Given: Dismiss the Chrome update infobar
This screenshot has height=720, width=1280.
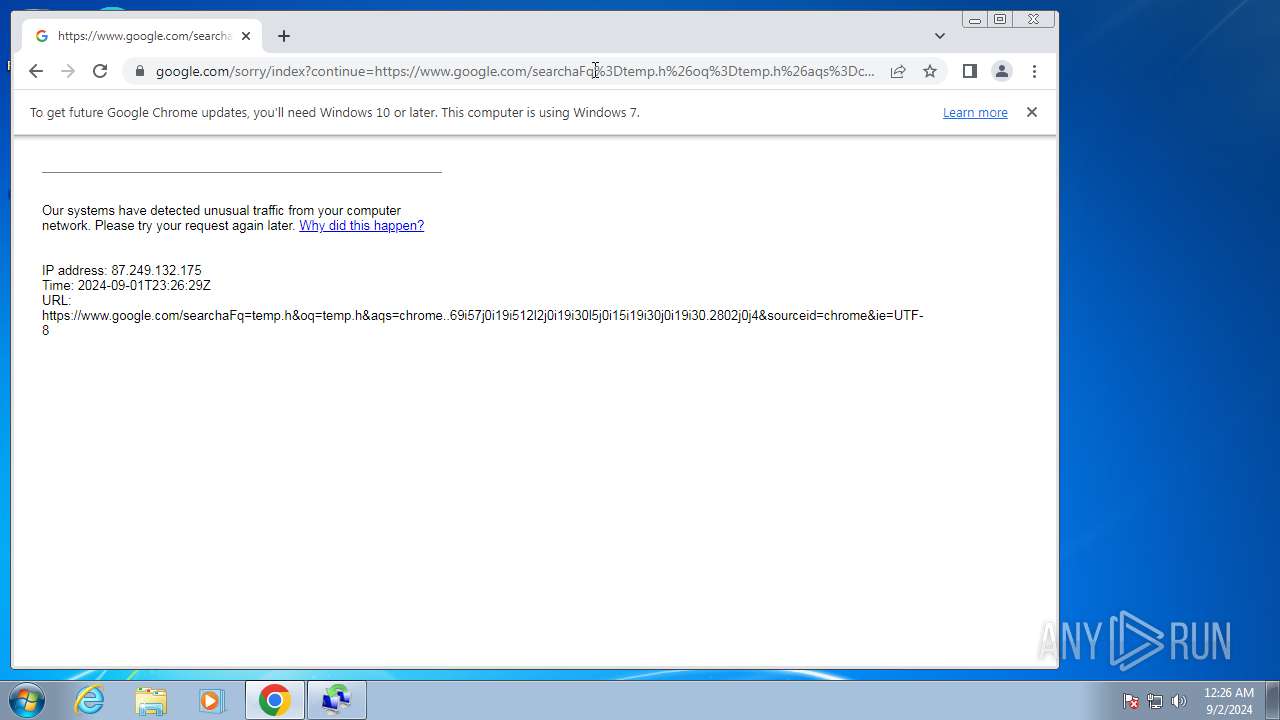Looking at the screenshot, I should click(x=1032, y=112).
